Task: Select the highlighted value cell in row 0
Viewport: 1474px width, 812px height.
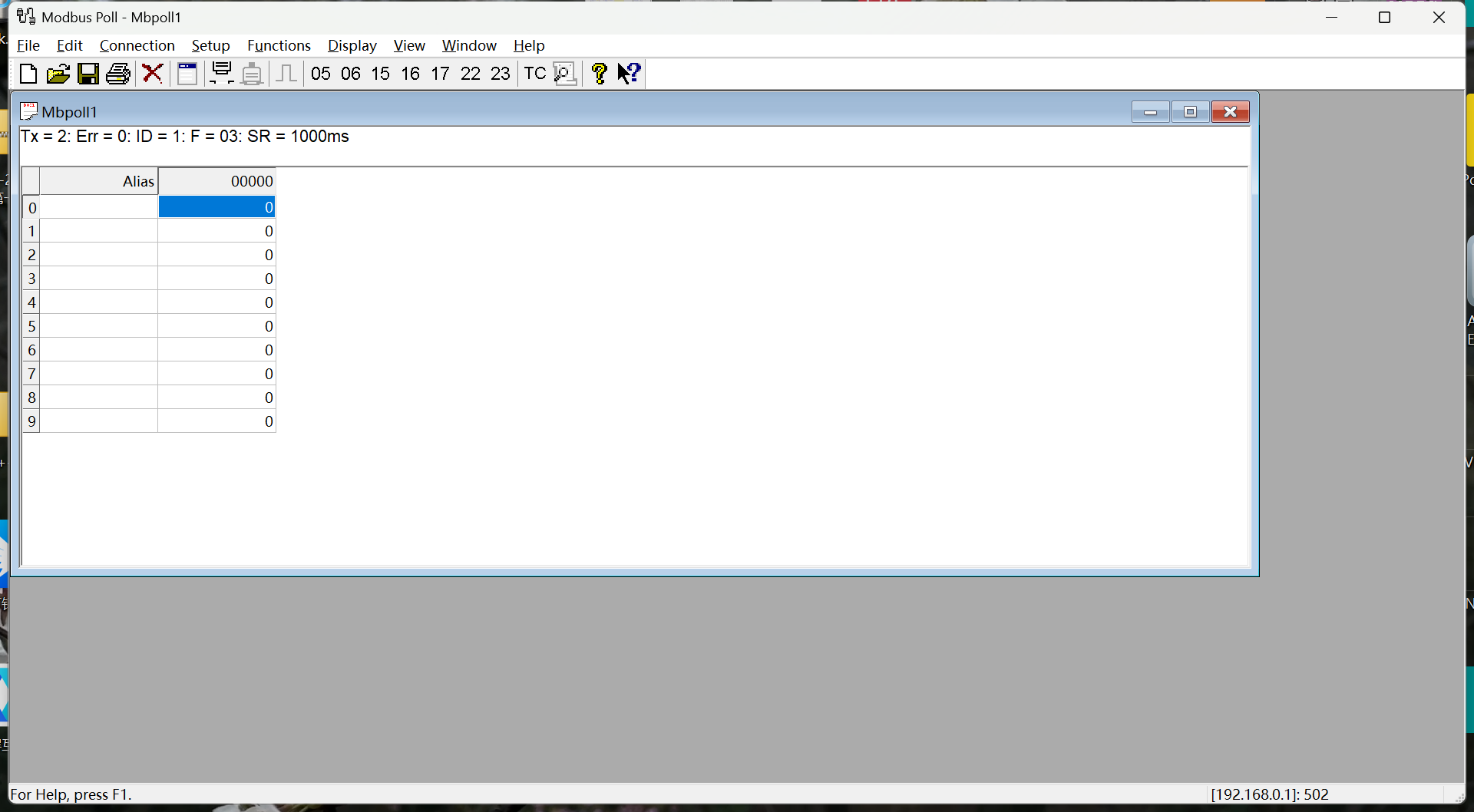Action: [217, 207]
